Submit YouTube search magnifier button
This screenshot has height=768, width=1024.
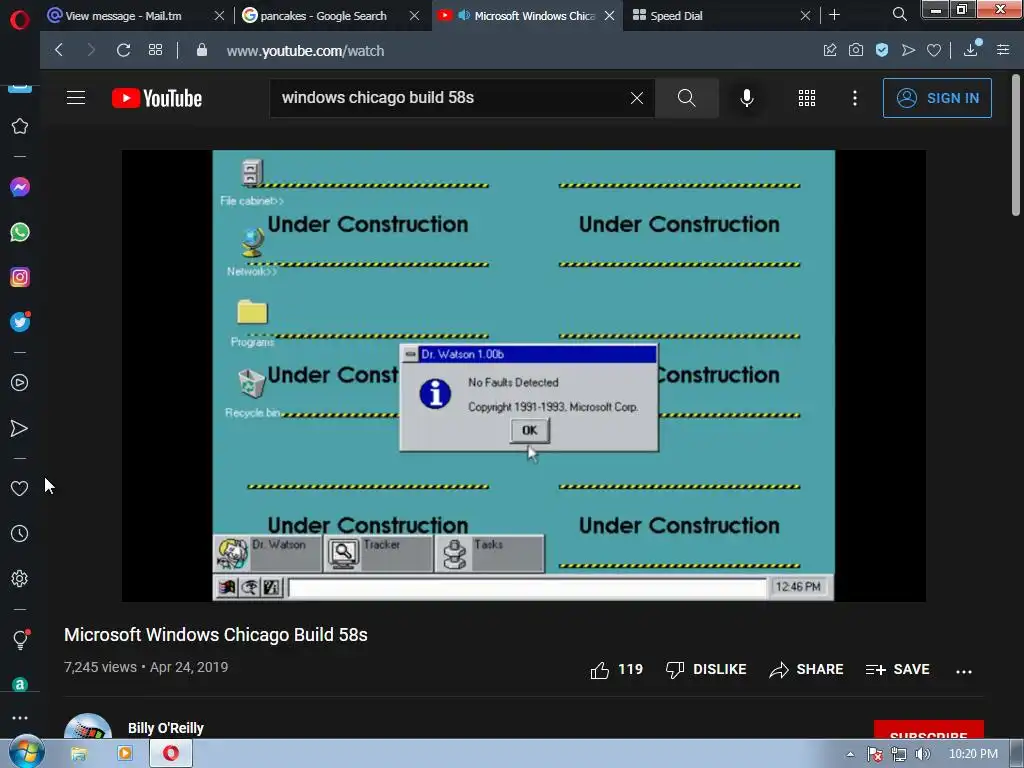[x=686, y=98]
